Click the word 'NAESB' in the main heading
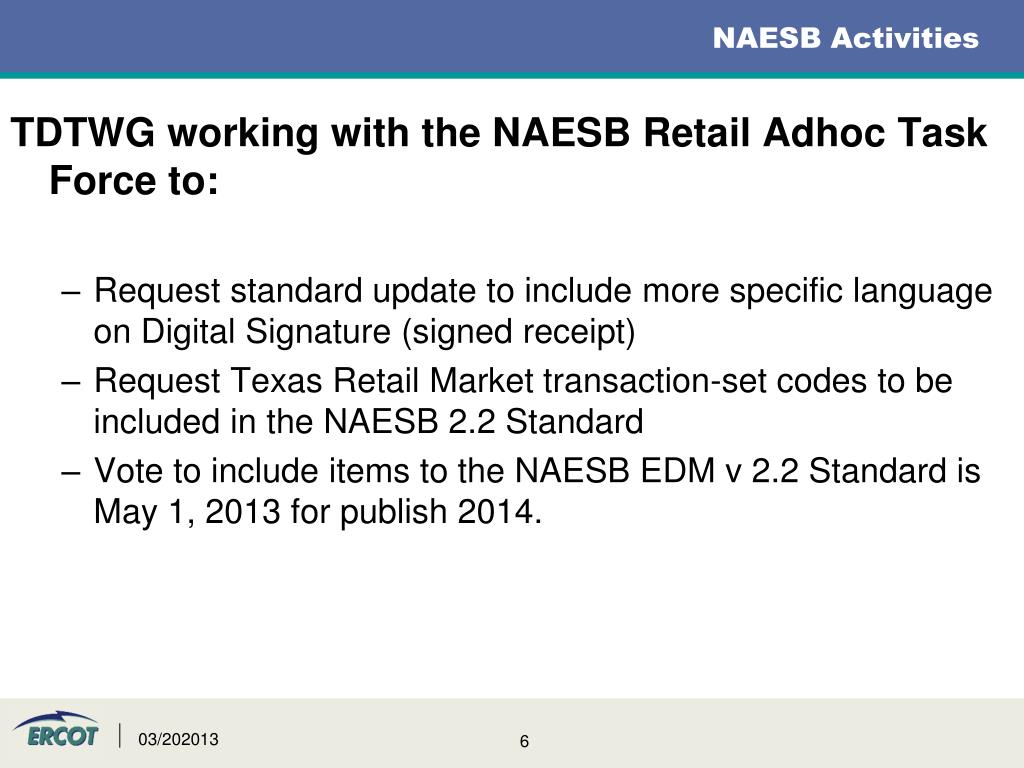Image resolution: width=1024 pixels, height=768 pixels. (561, 133)
